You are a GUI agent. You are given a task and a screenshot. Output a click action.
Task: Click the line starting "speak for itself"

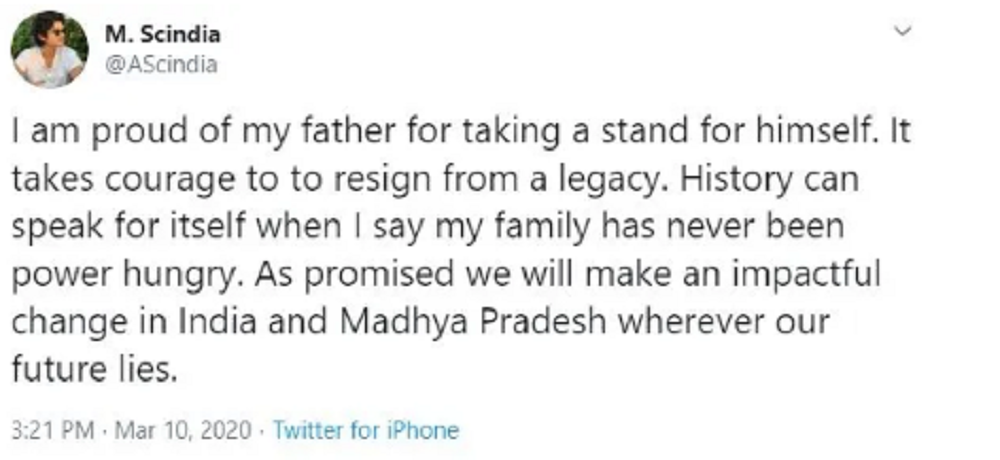click(x=428, y=228)
